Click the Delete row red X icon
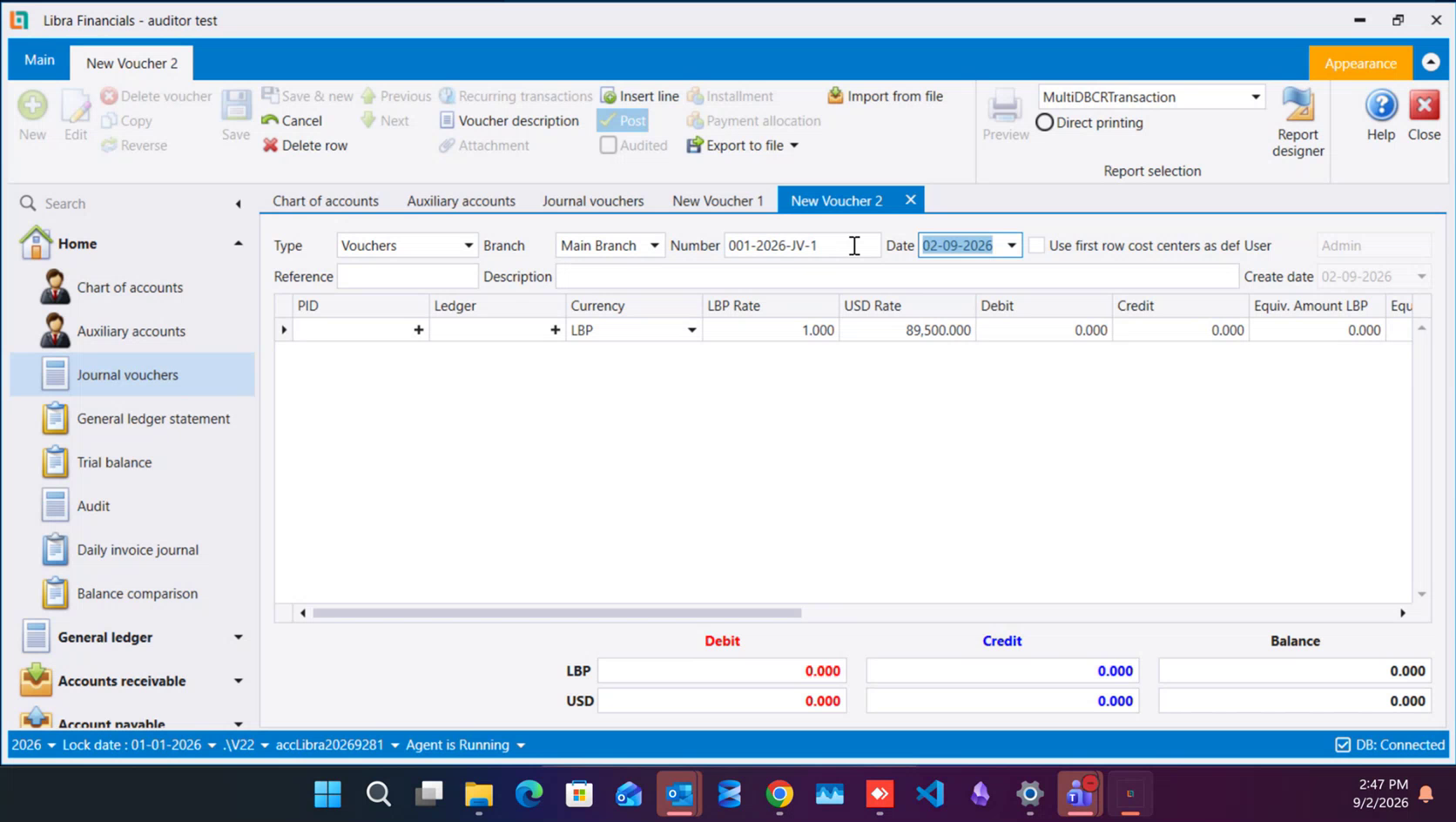Viewport: 1456px width, 822px height. tap(270, 145)
